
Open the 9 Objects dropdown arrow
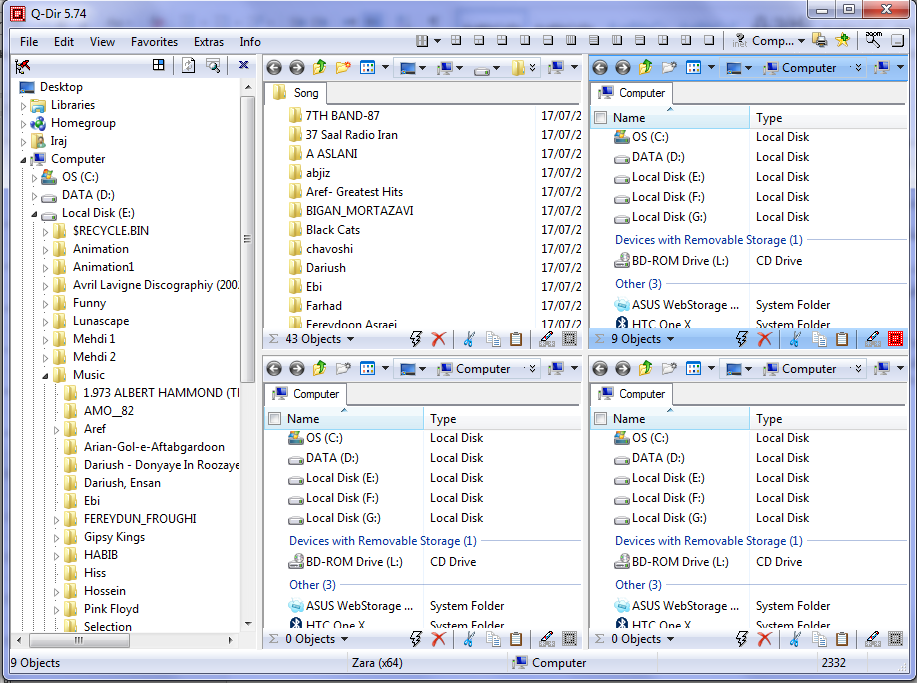tap(670, 339)
